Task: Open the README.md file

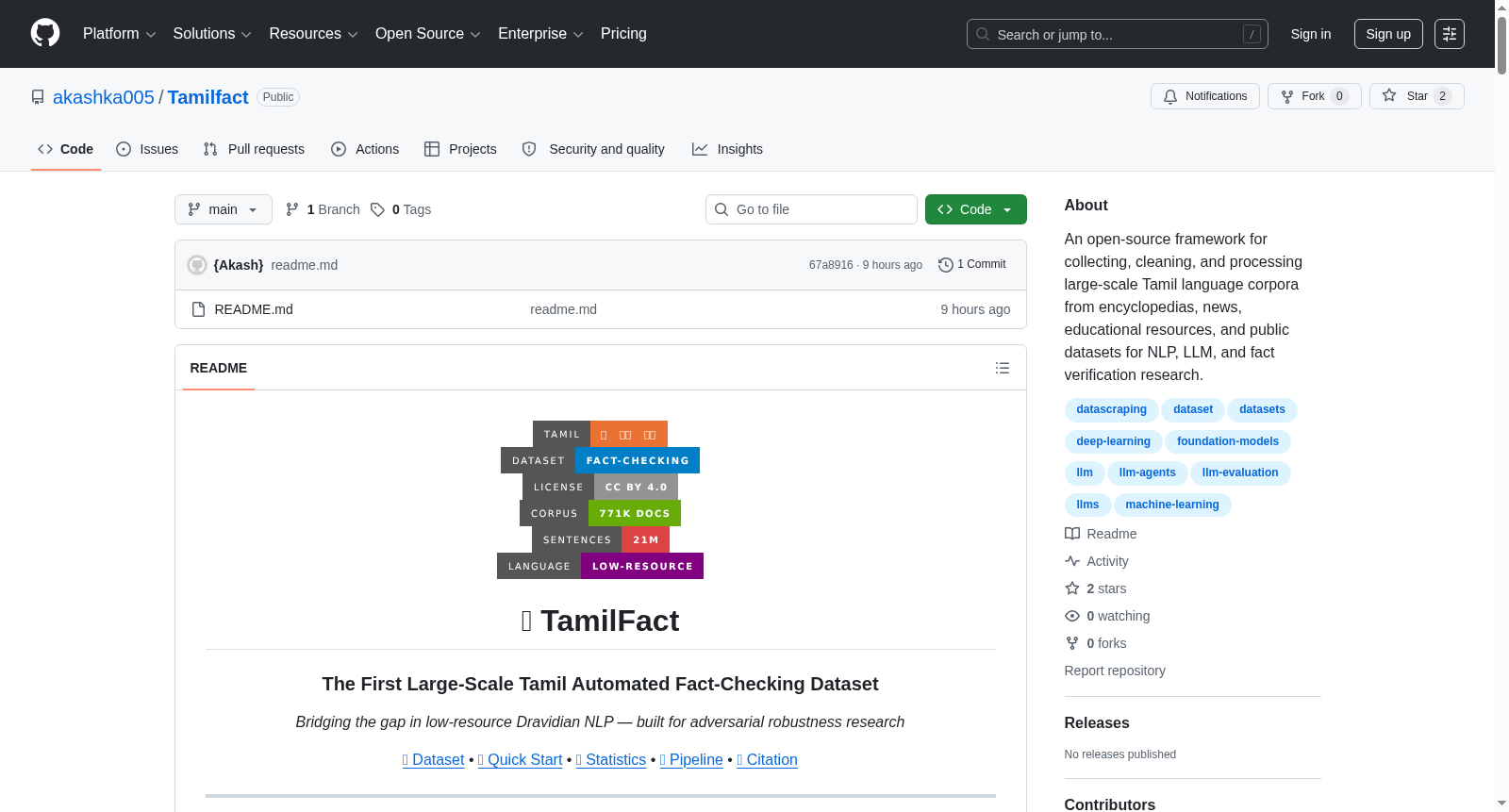Action: point(254,309)
